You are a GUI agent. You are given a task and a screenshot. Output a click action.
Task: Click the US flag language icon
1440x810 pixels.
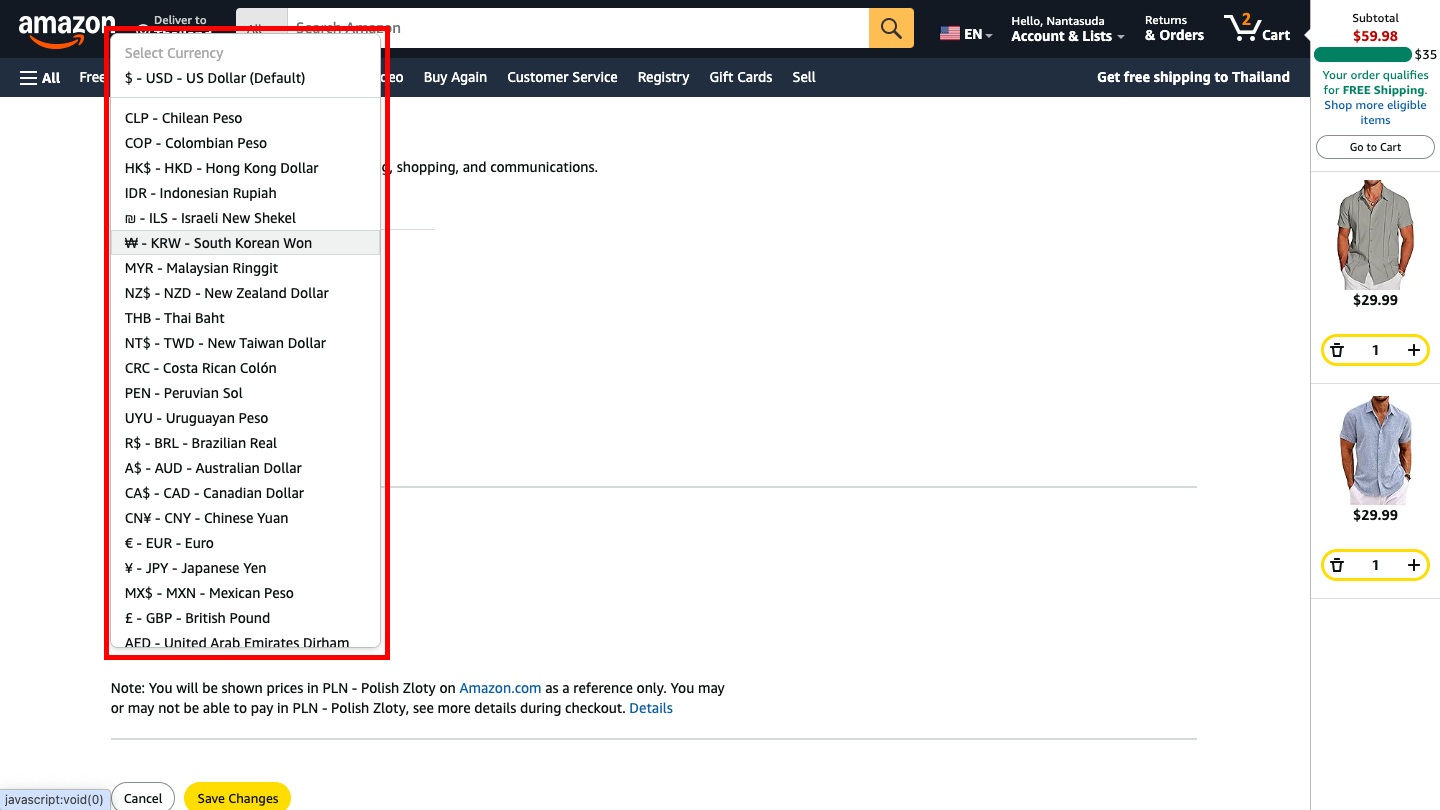click(950, 34)
